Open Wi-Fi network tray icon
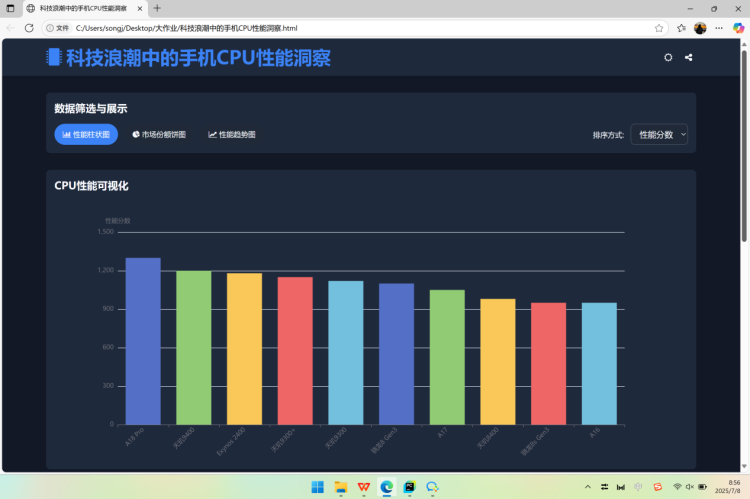 [677, 487]
